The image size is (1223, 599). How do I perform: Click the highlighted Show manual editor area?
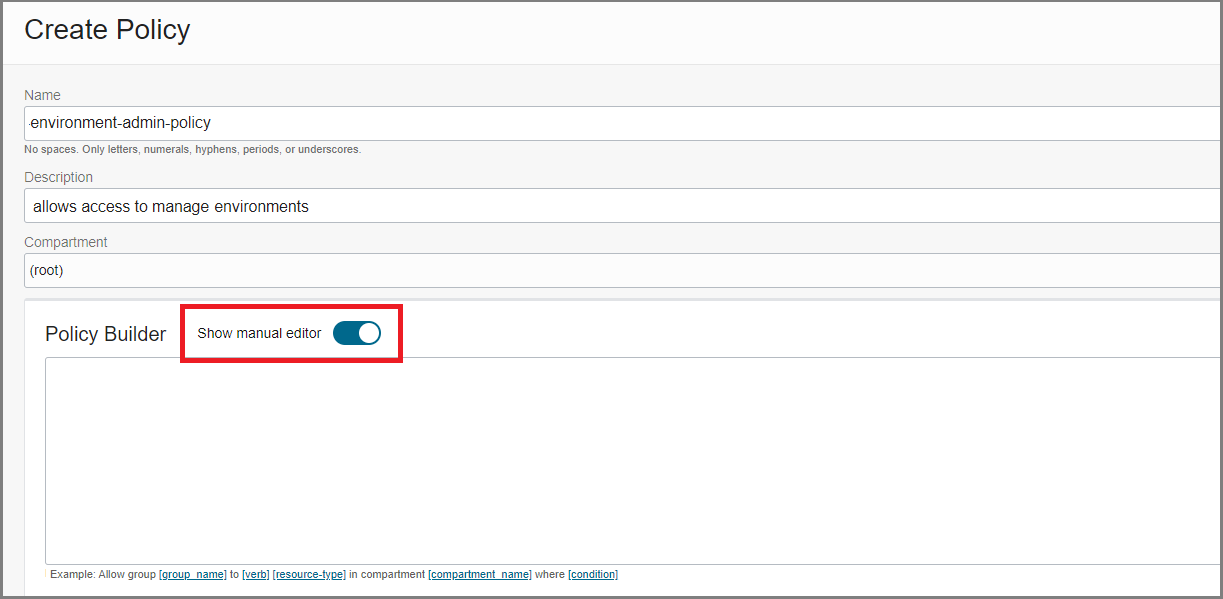tap(291, 333)
